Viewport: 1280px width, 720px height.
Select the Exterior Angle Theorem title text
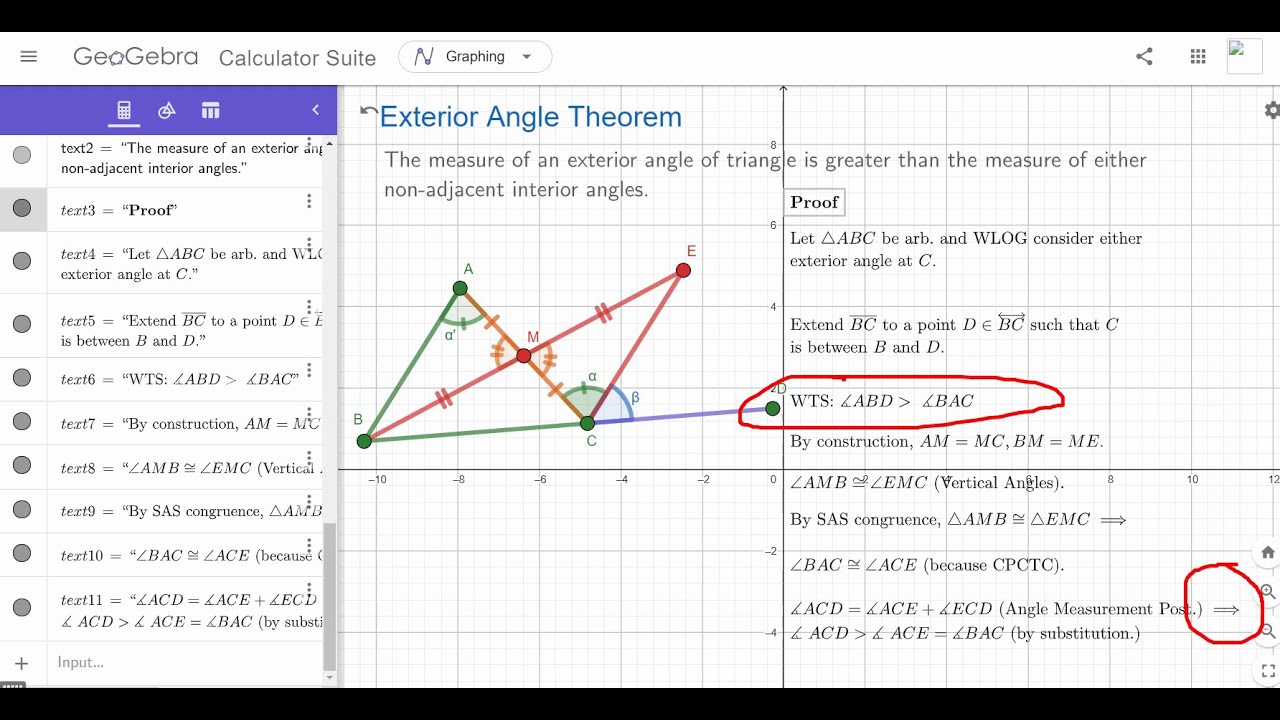point(530,117)
